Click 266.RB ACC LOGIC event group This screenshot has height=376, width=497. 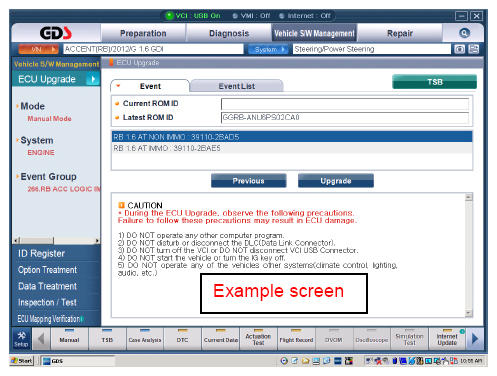click(x=63, y=189)
